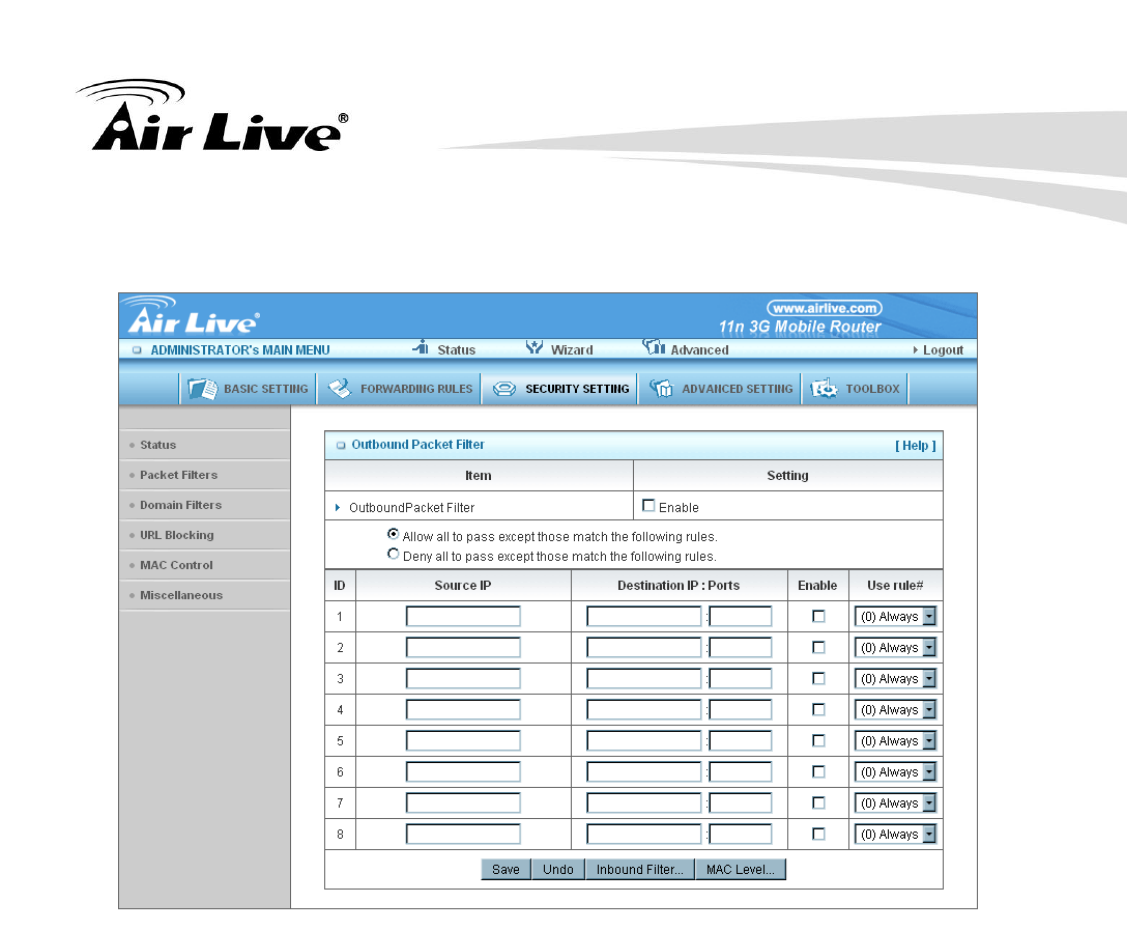Image resolution: width=1127 pixels, height=930 pixels.
Task: Open Use rule# dropdown for rule 4
Action: (x=895, y=710)
